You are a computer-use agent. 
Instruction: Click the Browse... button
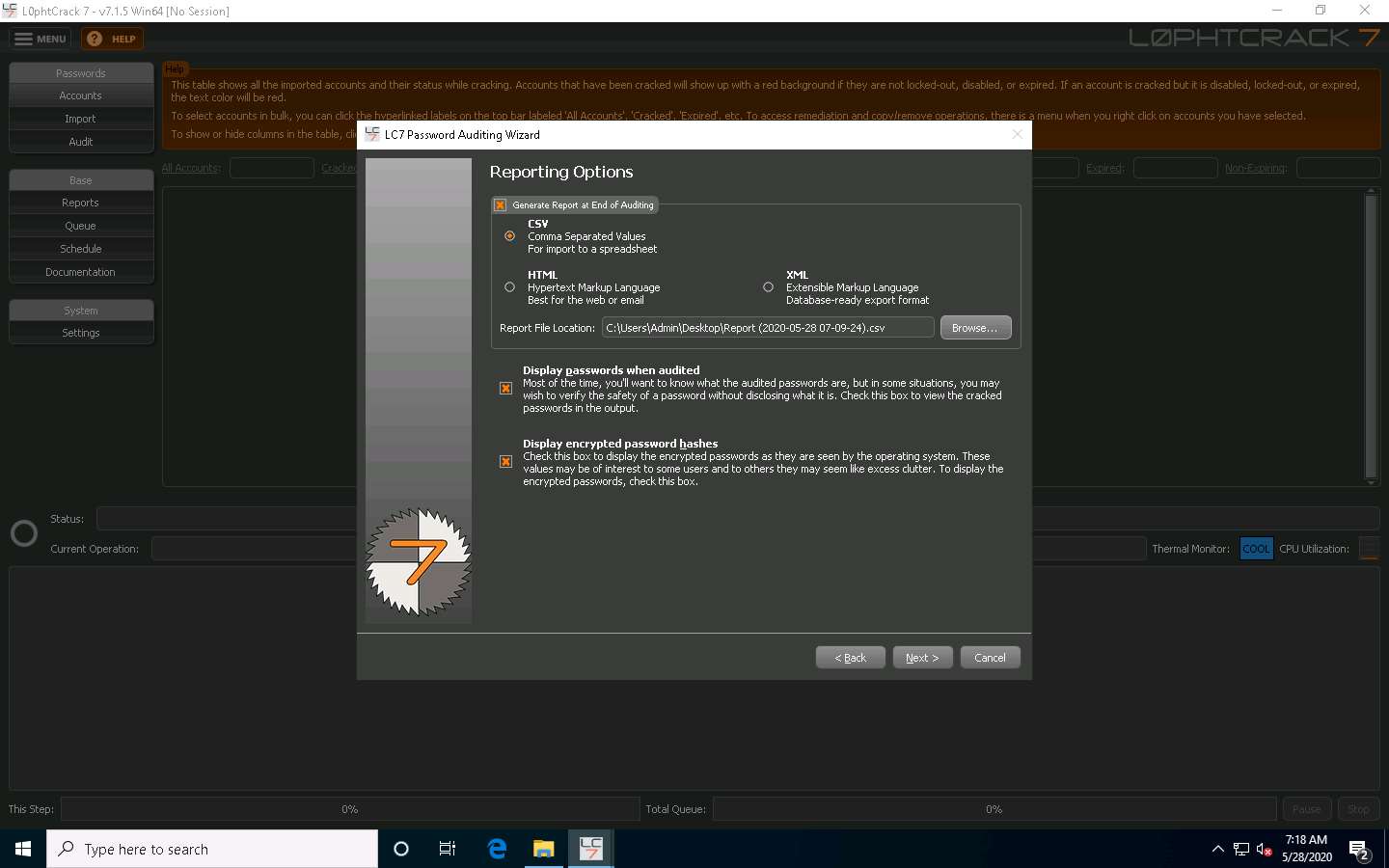pyautogui.click(x=975, y=328)
